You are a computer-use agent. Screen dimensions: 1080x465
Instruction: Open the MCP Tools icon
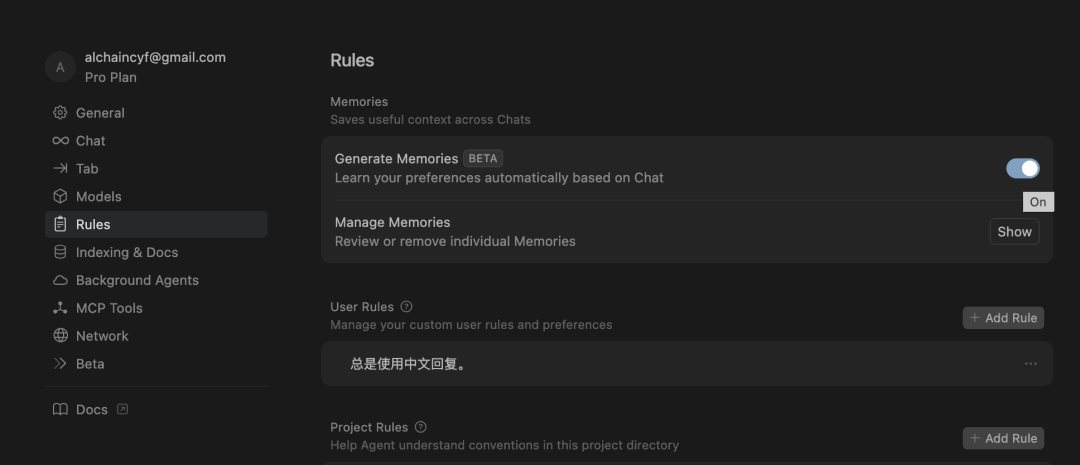61,308
